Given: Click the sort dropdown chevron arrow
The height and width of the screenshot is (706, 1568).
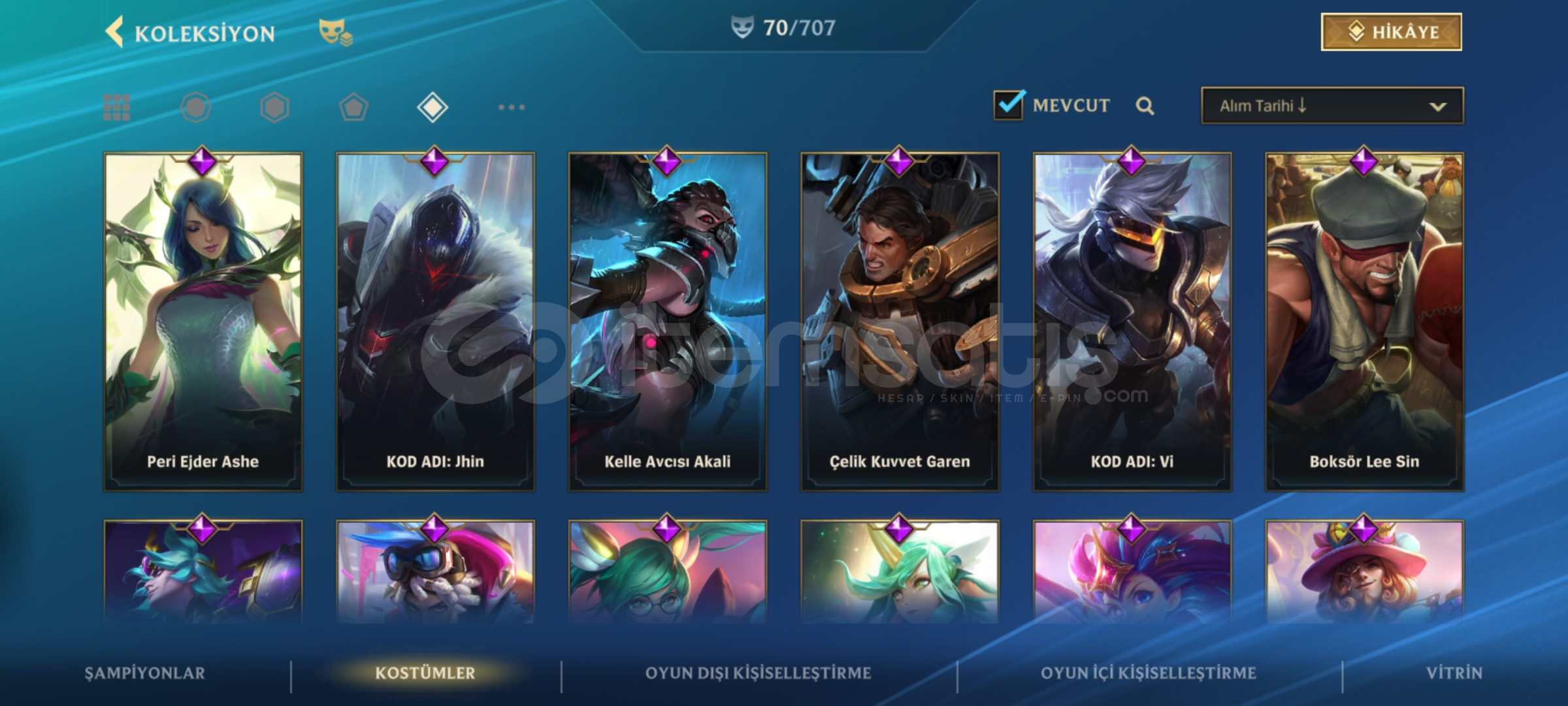Looking at the screenshot, I should click(x=1437, y=107).
